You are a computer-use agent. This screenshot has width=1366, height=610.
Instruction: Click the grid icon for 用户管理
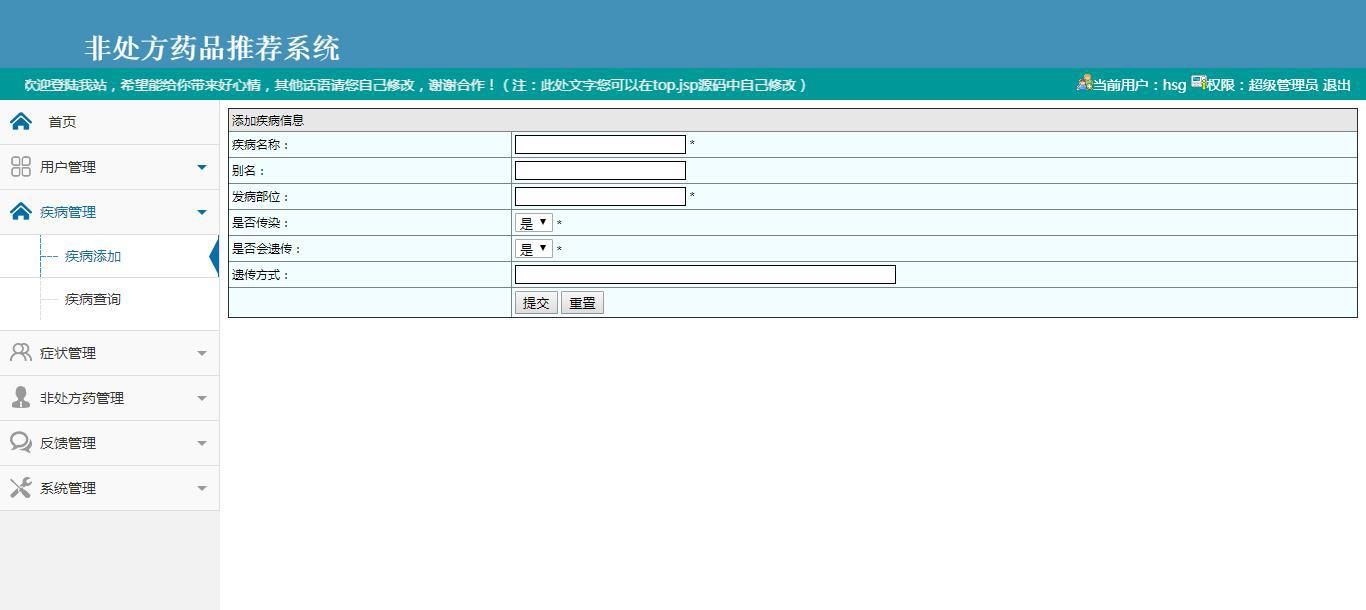point(20,167)
